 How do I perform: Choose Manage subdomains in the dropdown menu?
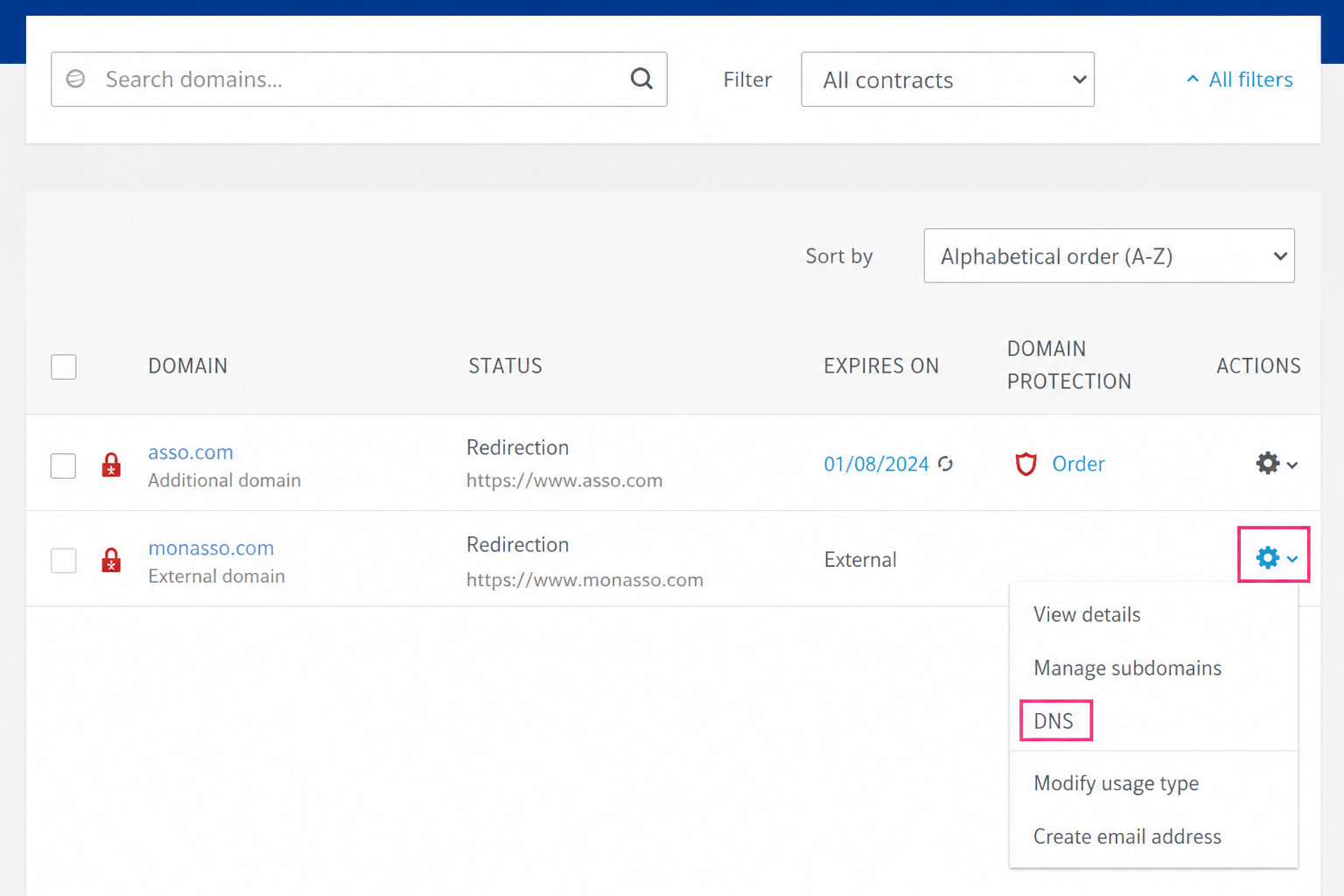1127,668
